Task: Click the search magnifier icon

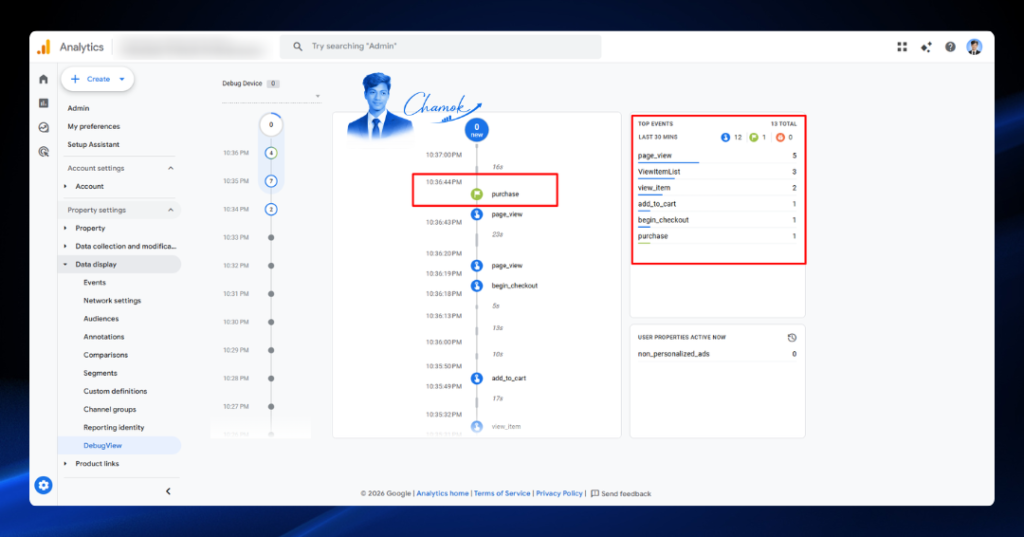Action: pyautogui.click(x=298, y=46)
